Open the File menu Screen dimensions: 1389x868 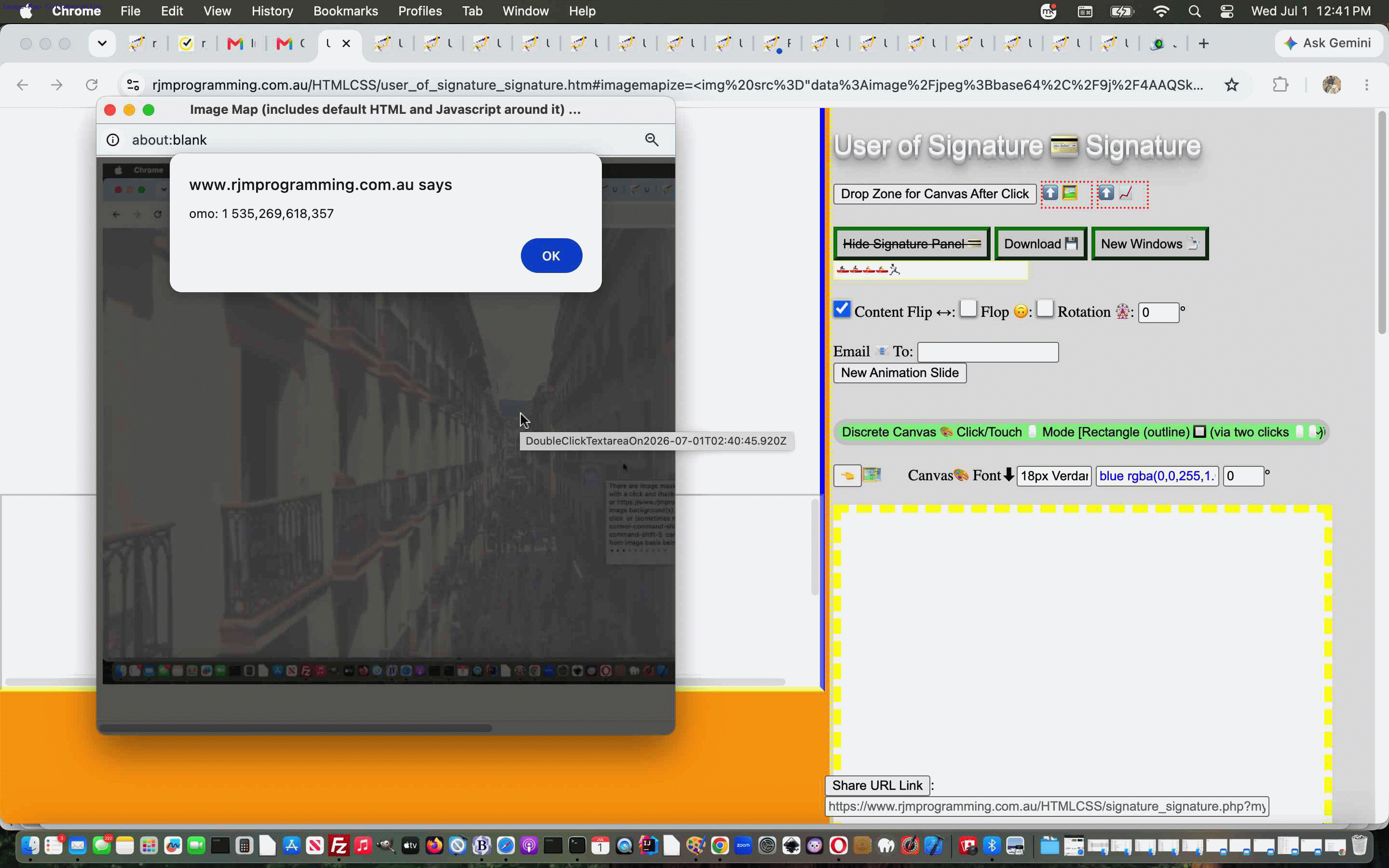tap(130, 11)
